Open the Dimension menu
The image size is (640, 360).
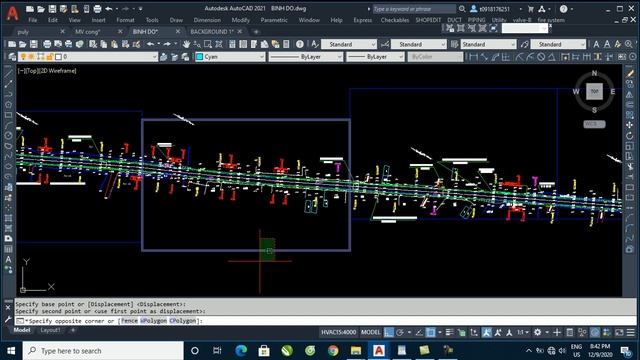click(207, 20)
